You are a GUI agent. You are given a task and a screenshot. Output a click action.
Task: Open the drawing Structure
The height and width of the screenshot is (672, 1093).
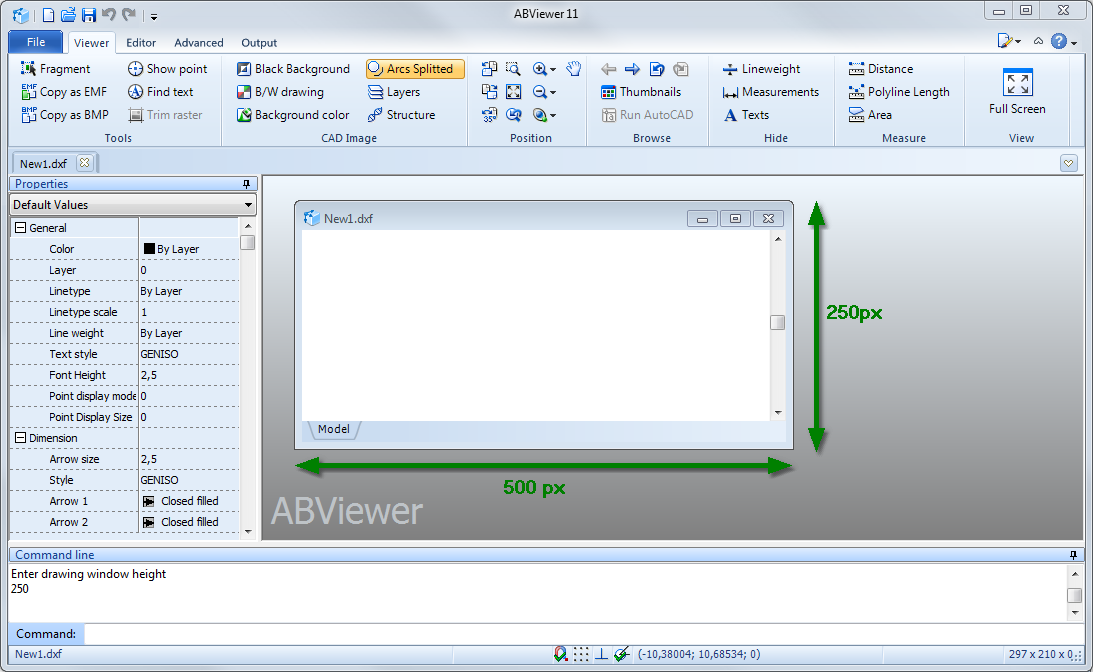point(402,114)
